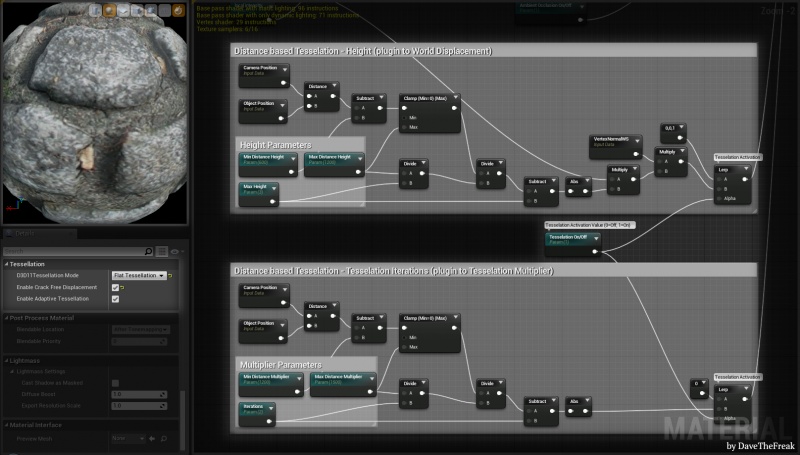
Task: Toggle Enable Crack Free Displacement checkbox
Action: 115,288
